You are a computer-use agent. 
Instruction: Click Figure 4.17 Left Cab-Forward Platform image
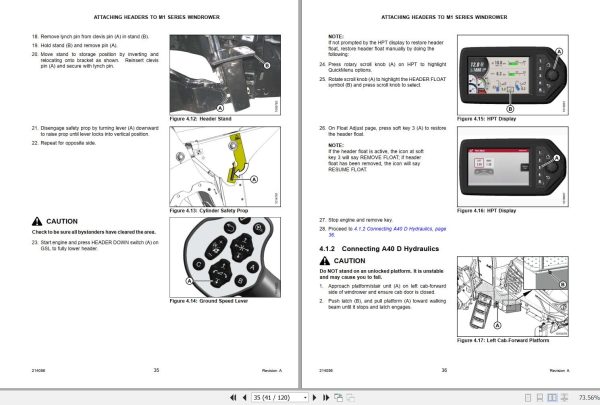pos(513,297)
